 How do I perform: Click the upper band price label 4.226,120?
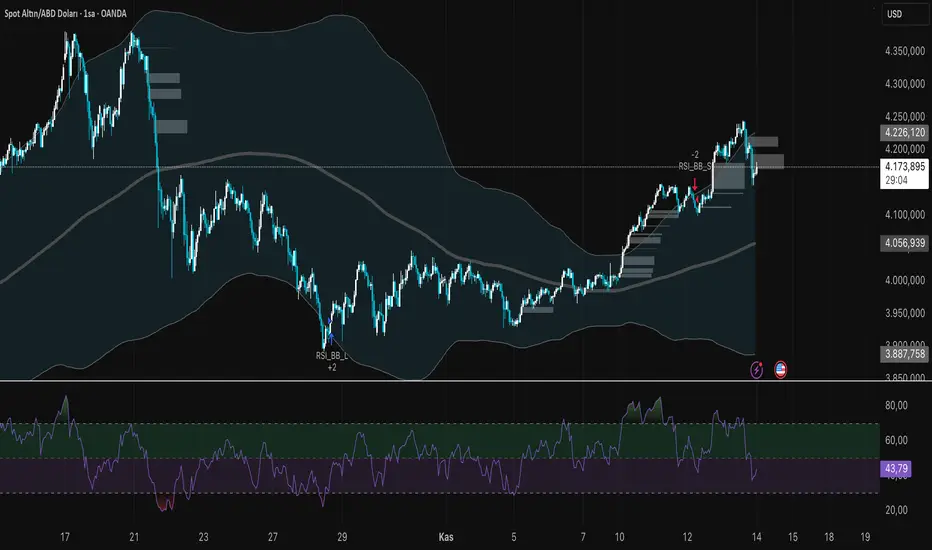coord(904,133)
